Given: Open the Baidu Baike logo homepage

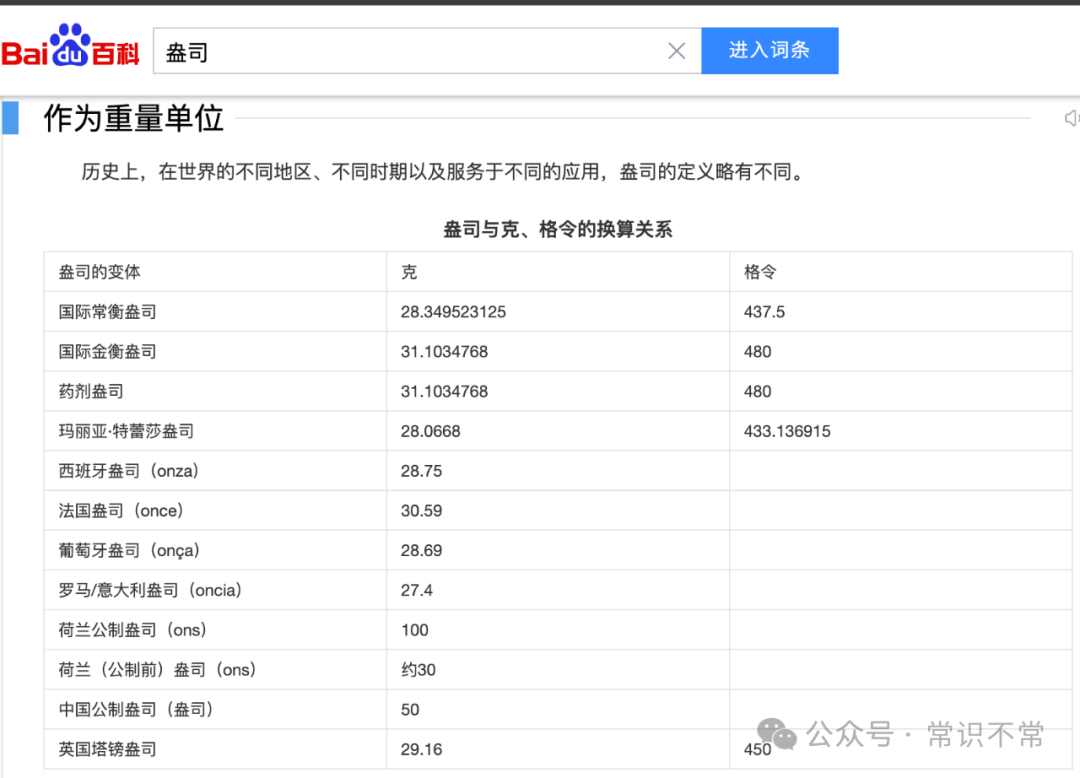Looking at the screenshot, I should coord(70,46).
